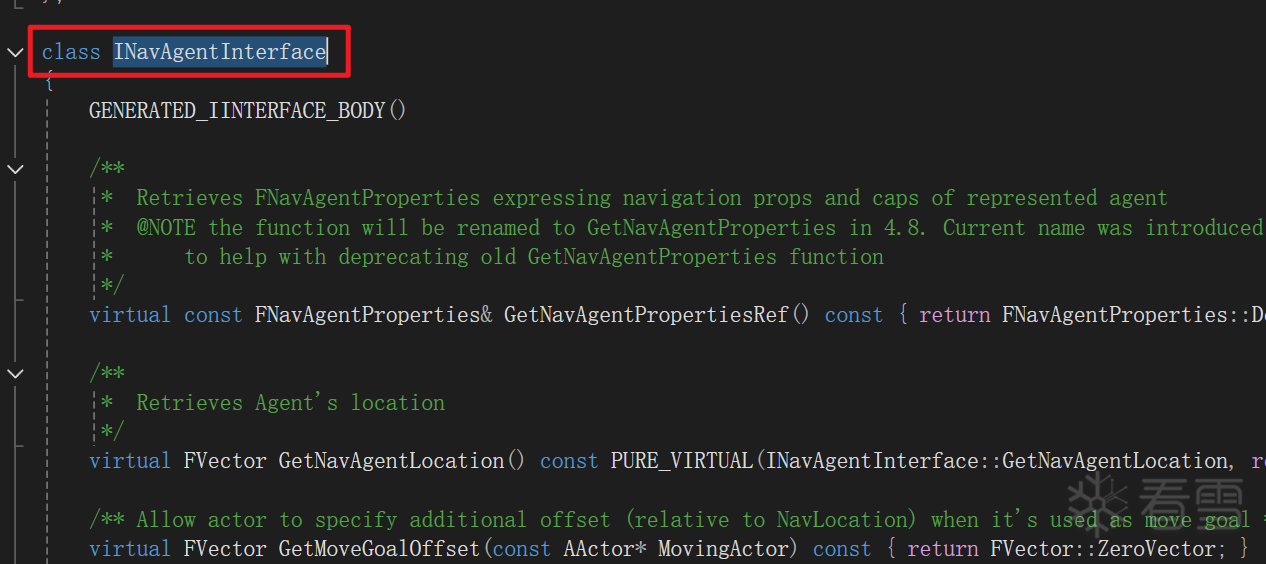Collapse the INavAgentInterface class fold chevron
This screenshot has height=564, width=1266.
pyautogui.click(x=15, y=52)
